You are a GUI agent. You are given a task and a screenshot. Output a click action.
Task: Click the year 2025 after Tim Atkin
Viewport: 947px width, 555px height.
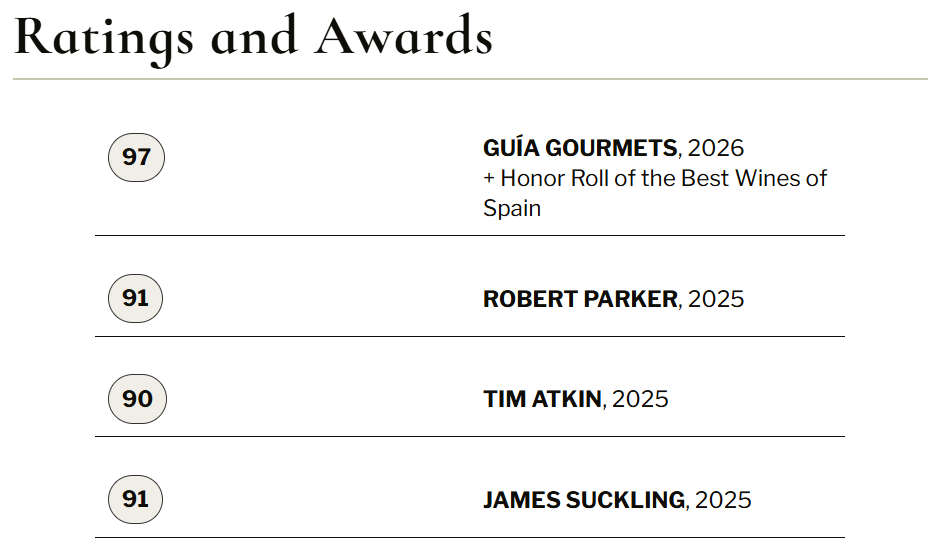click(640, 399)
